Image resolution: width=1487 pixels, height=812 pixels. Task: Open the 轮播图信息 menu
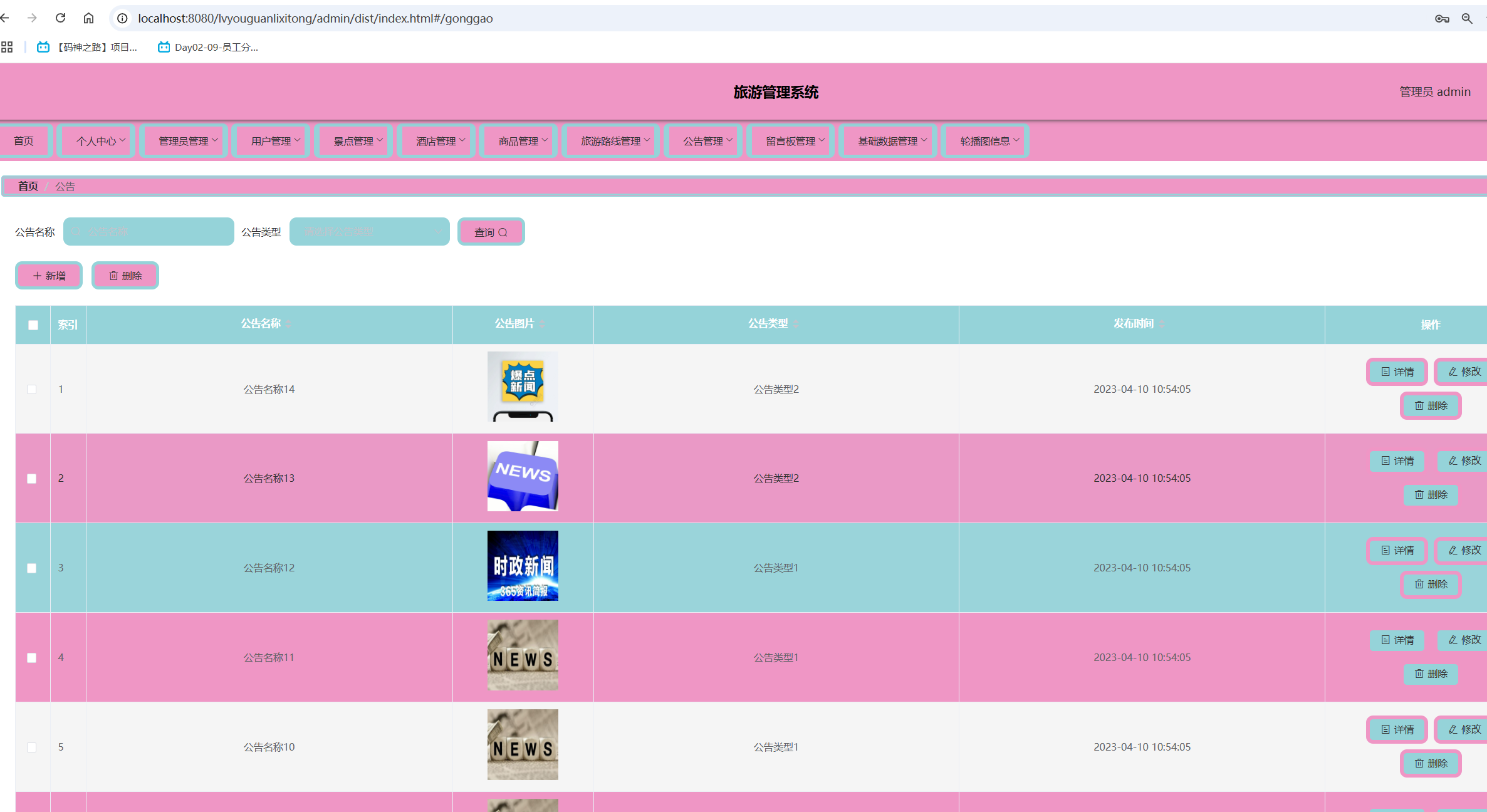989,141
